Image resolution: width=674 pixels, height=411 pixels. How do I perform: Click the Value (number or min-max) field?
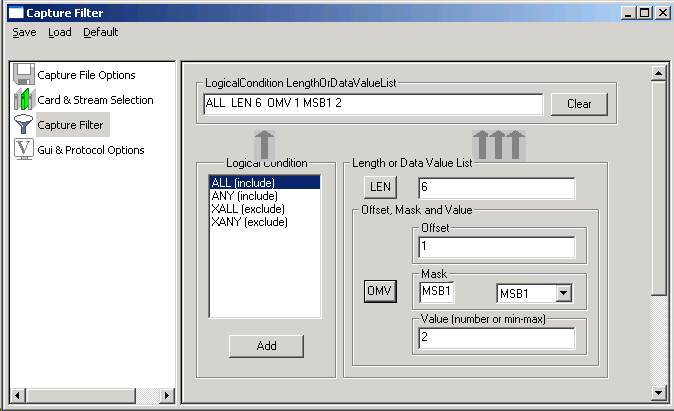(496, 338)
